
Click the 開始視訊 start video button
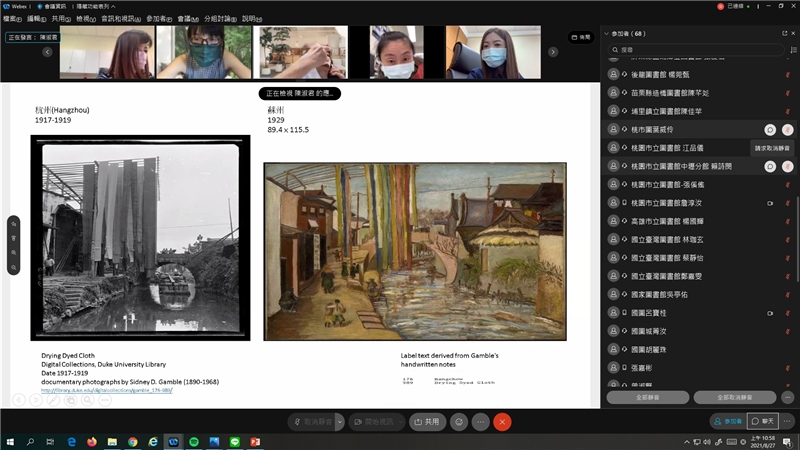(x=373, y=422)
